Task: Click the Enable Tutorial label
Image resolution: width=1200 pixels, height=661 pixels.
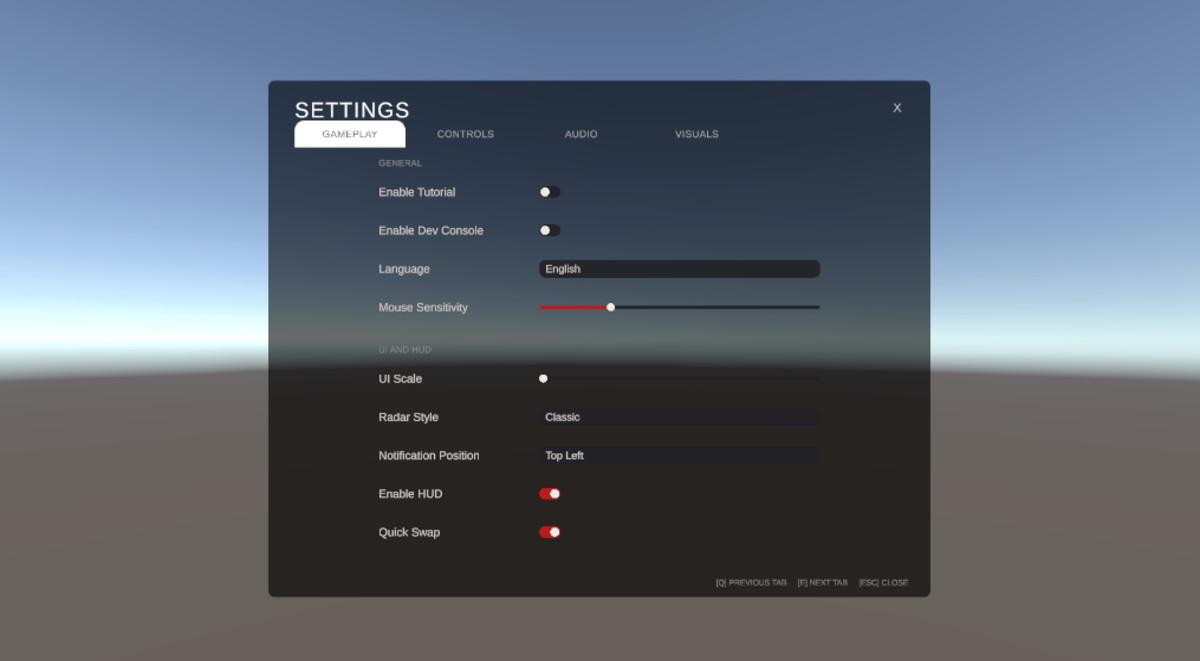Action: 417,192
